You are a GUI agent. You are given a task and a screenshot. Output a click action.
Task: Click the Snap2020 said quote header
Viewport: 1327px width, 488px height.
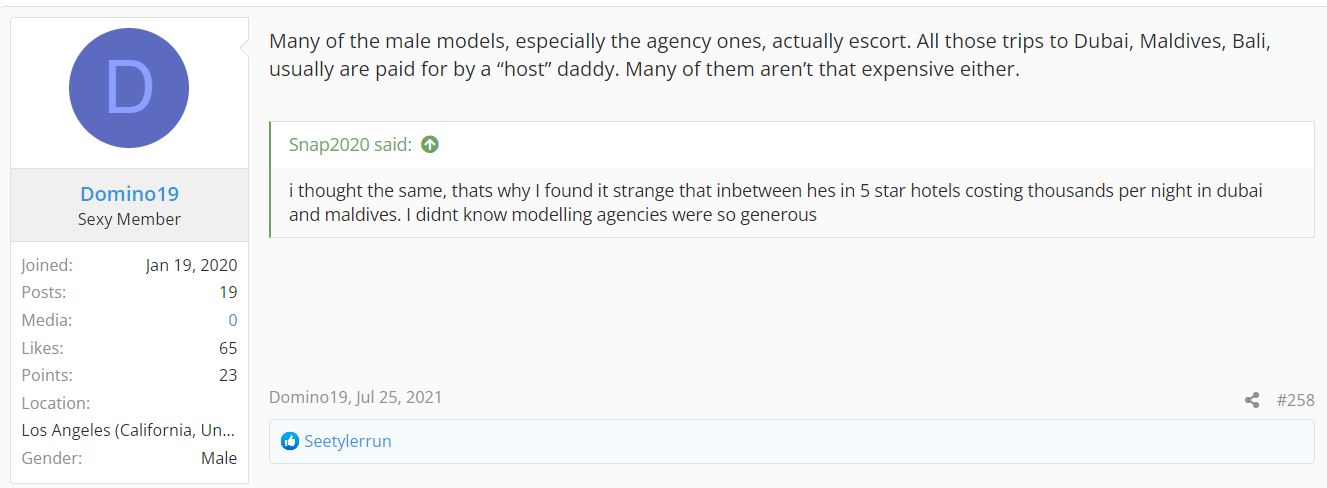coord(350,144)
